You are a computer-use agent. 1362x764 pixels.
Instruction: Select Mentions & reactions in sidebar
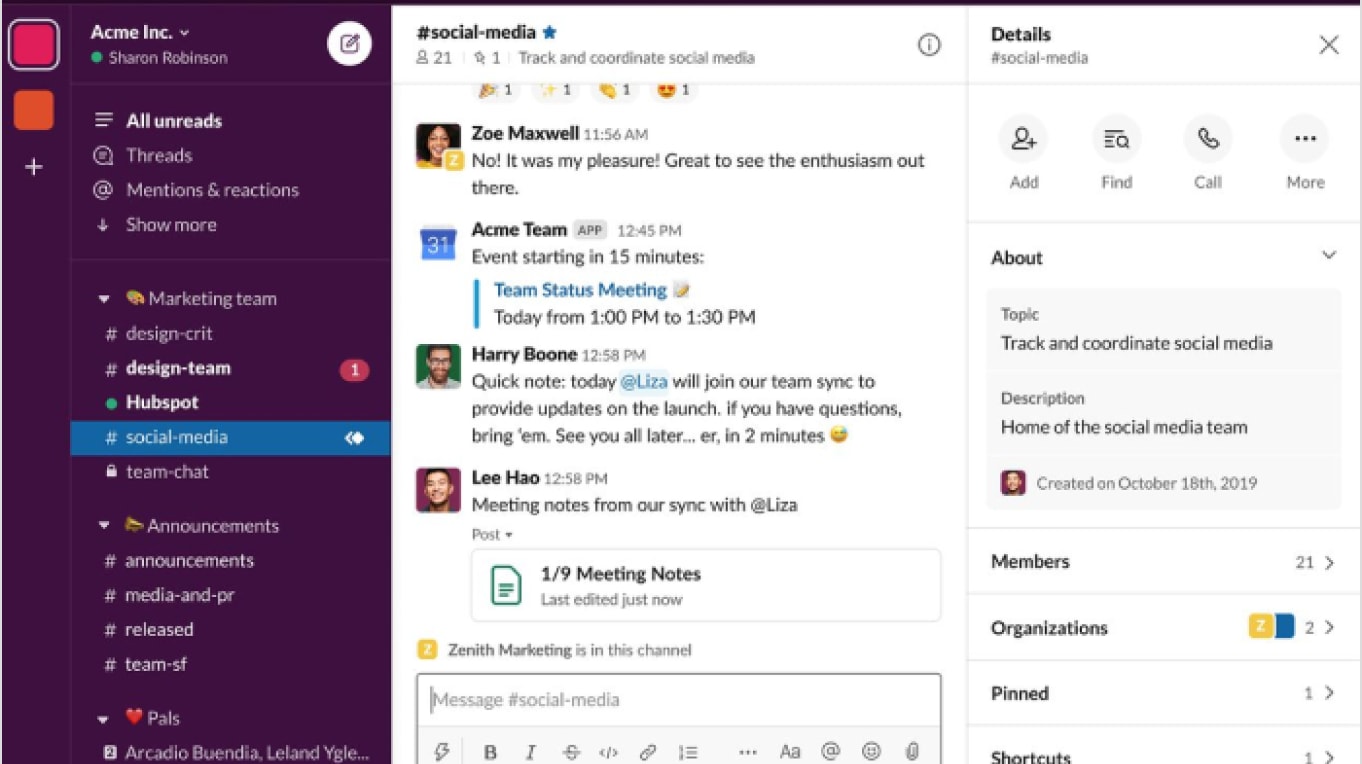pyautogui.click(x=211, y=190)
